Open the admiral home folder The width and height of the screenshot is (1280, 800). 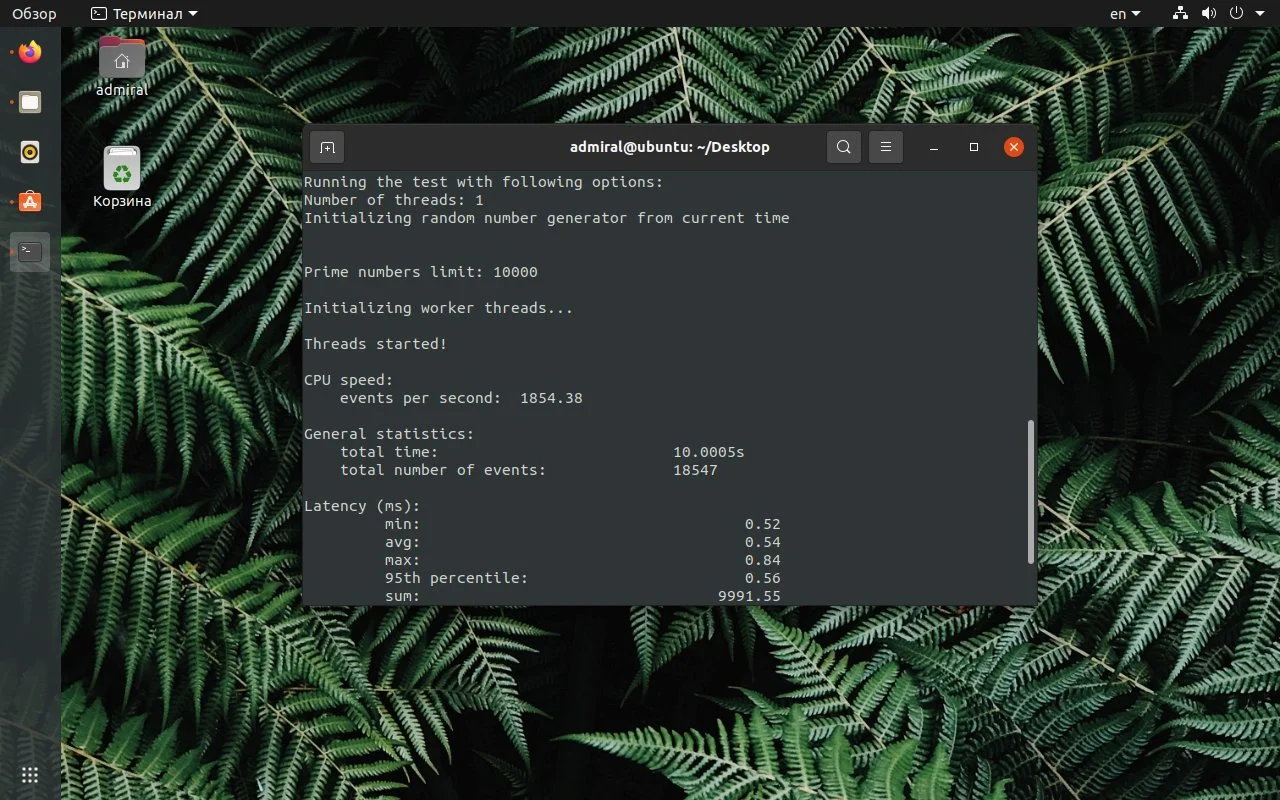point(122,66)
